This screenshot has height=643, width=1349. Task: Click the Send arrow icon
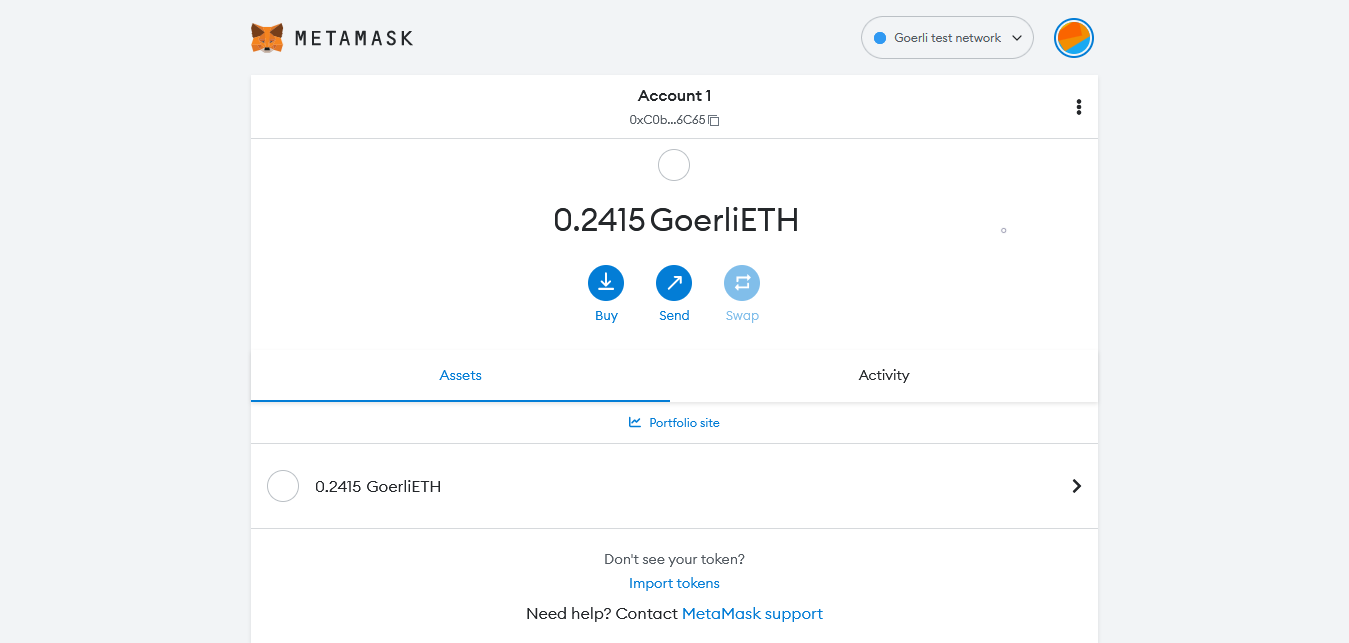tap(674, 283)
